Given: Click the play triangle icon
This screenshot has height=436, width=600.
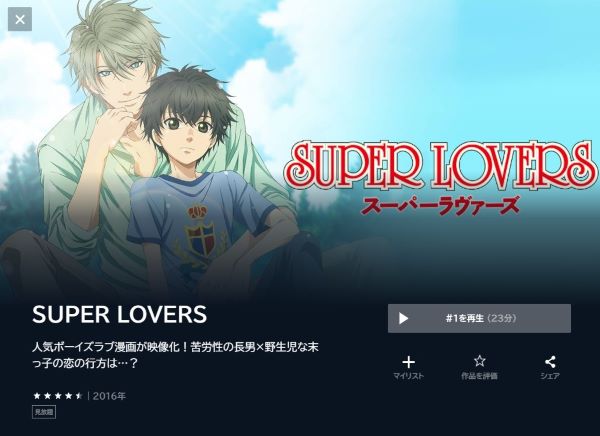Looking at the screenshot, I should (x=403, y=318).
